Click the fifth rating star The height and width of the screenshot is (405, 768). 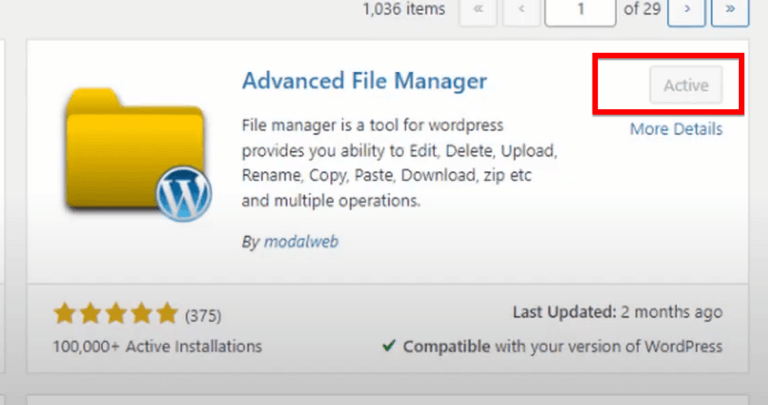pos(166,315)
